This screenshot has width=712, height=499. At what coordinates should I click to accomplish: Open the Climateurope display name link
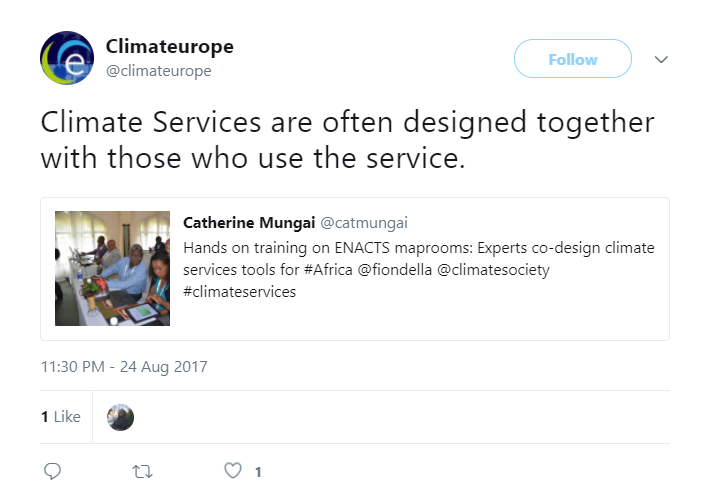point(169,47)
